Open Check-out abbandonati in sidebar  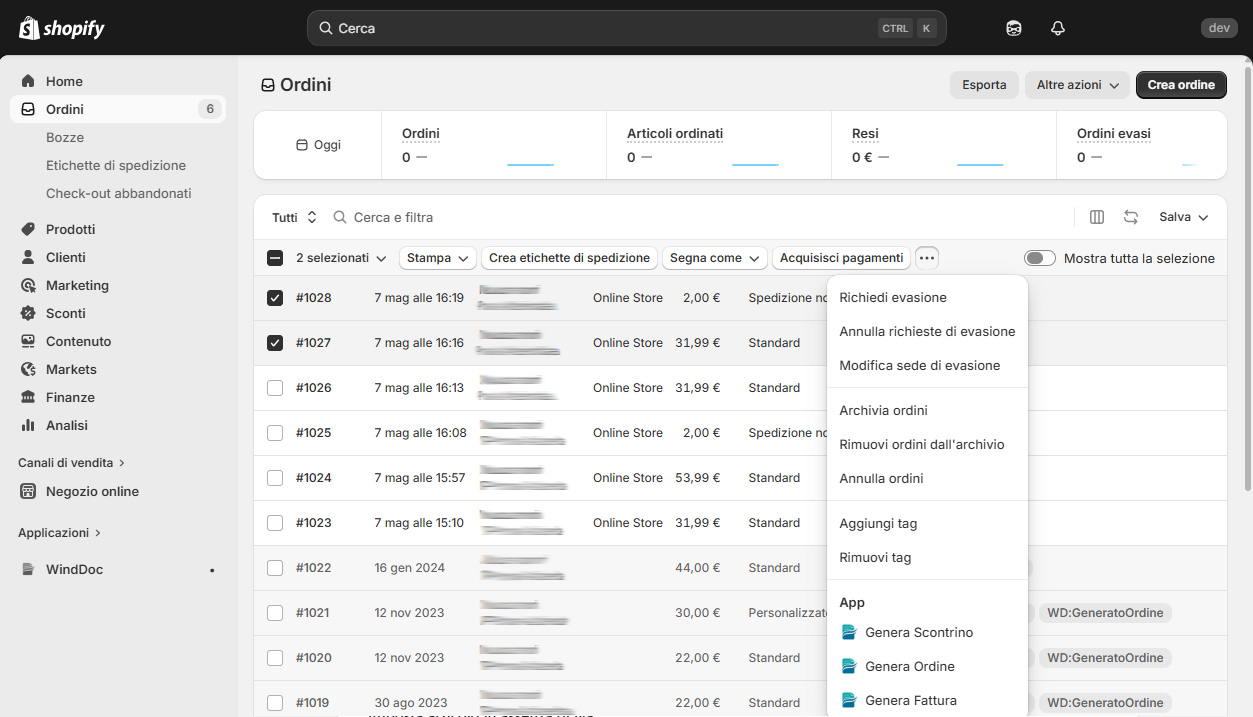(x=118, y=193)
